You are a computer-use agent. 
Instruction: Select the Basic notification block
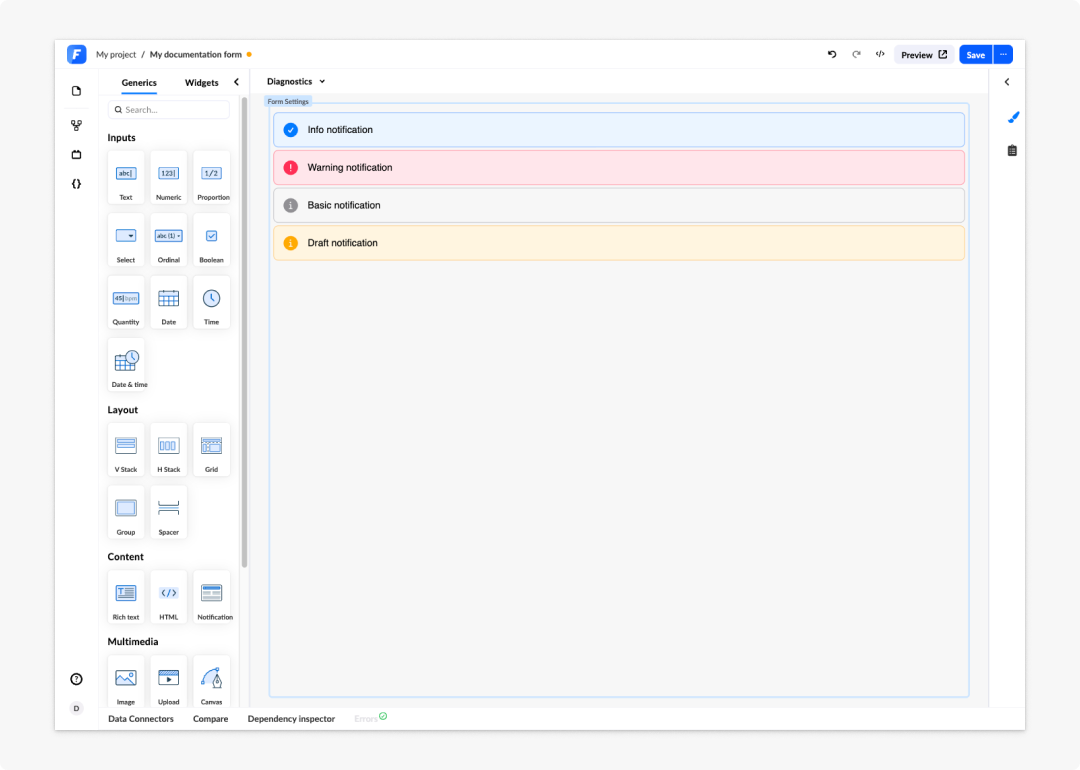(x=619, y=205)
